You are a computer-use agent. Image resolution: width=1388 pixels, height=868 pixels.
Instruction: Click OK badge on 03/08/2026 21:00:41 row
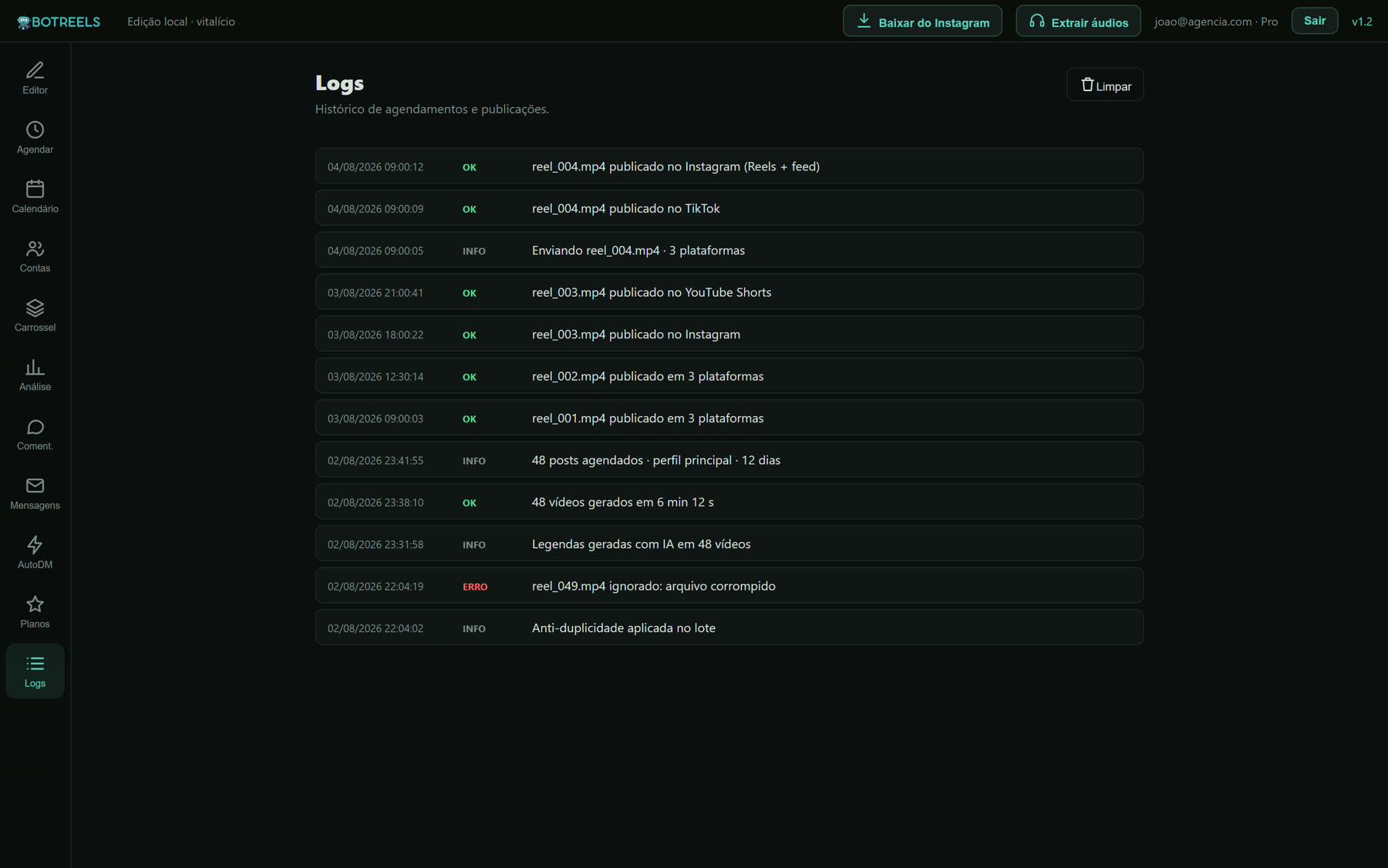click(470, 293)
